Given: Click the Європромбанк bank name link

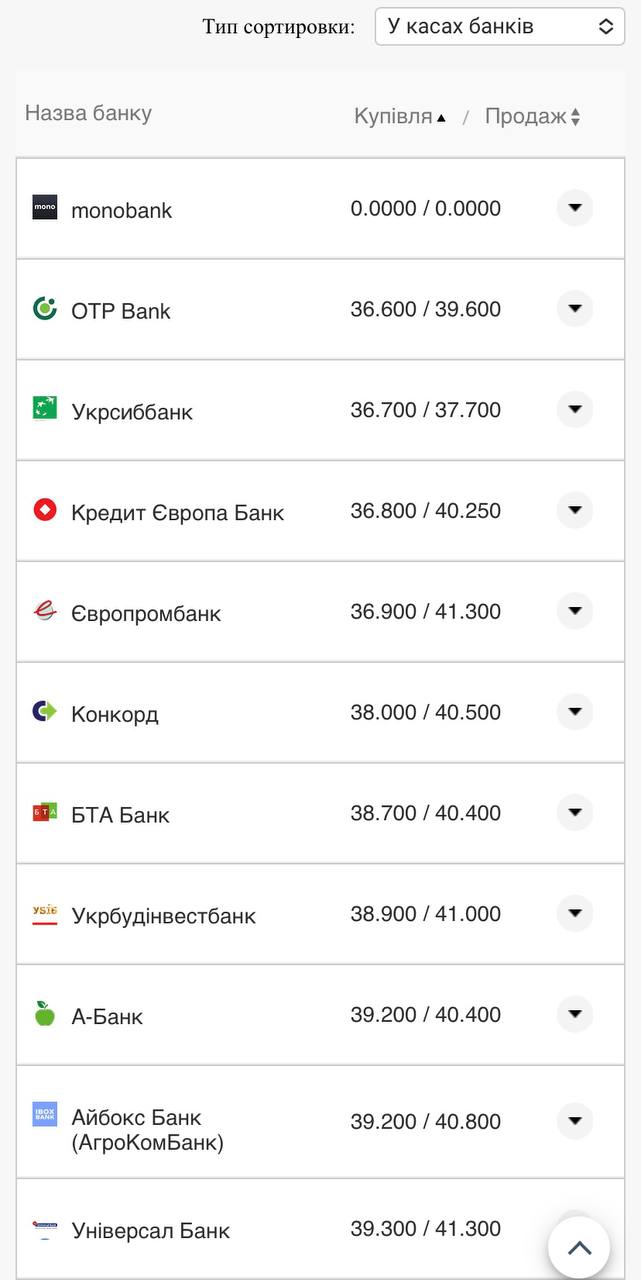Looking at the screenshot, I should click(146, 611).
